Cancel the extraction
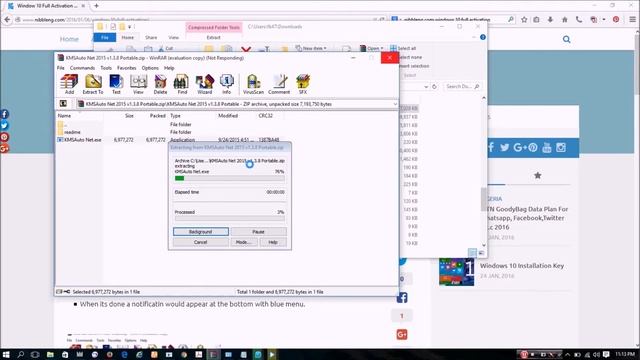The image size is (640, 360). (200, 242)
